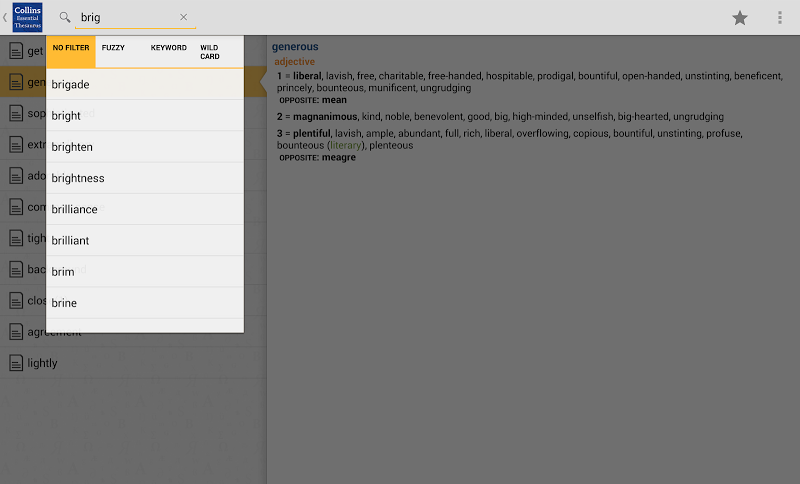Click the search magnifier icon

65,17
